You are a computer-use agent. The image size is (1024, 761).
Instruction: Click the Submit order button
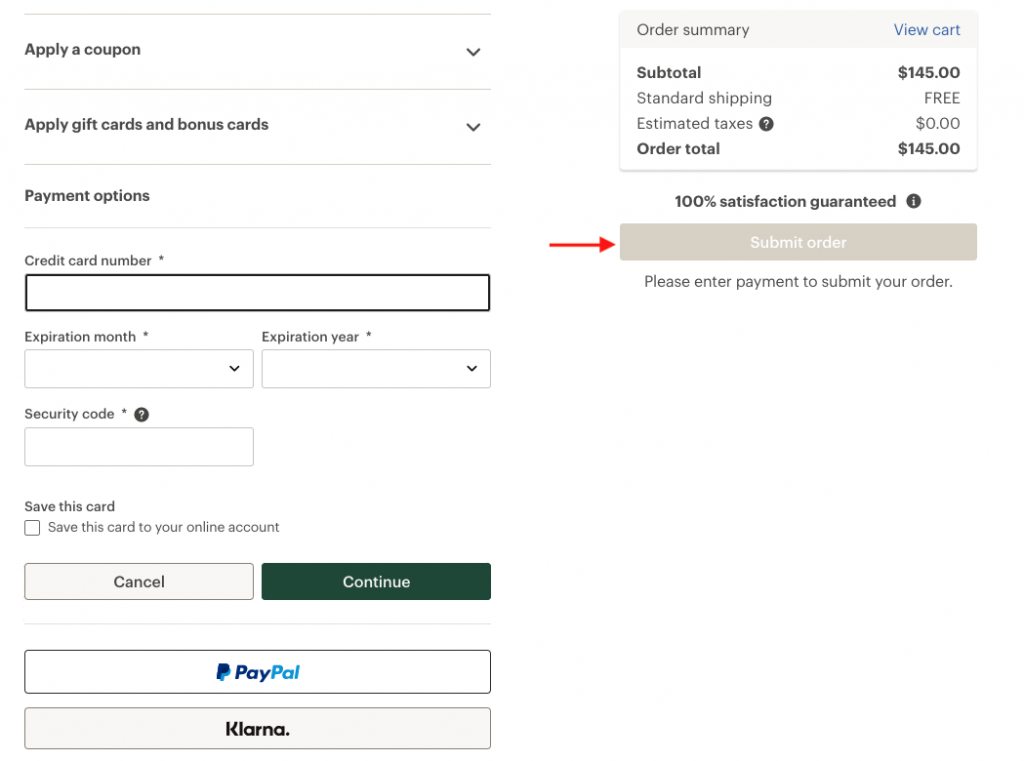click(x=798, y=242)
